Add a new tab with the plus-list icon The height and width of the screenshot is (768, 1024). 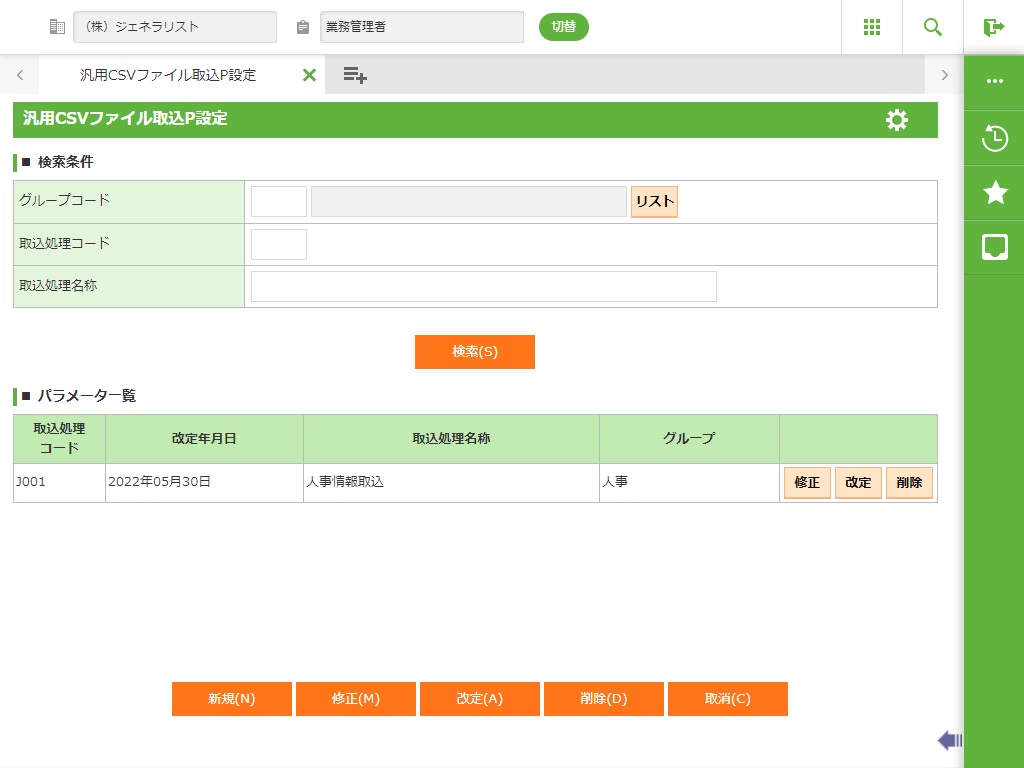(x=355, y=75)
